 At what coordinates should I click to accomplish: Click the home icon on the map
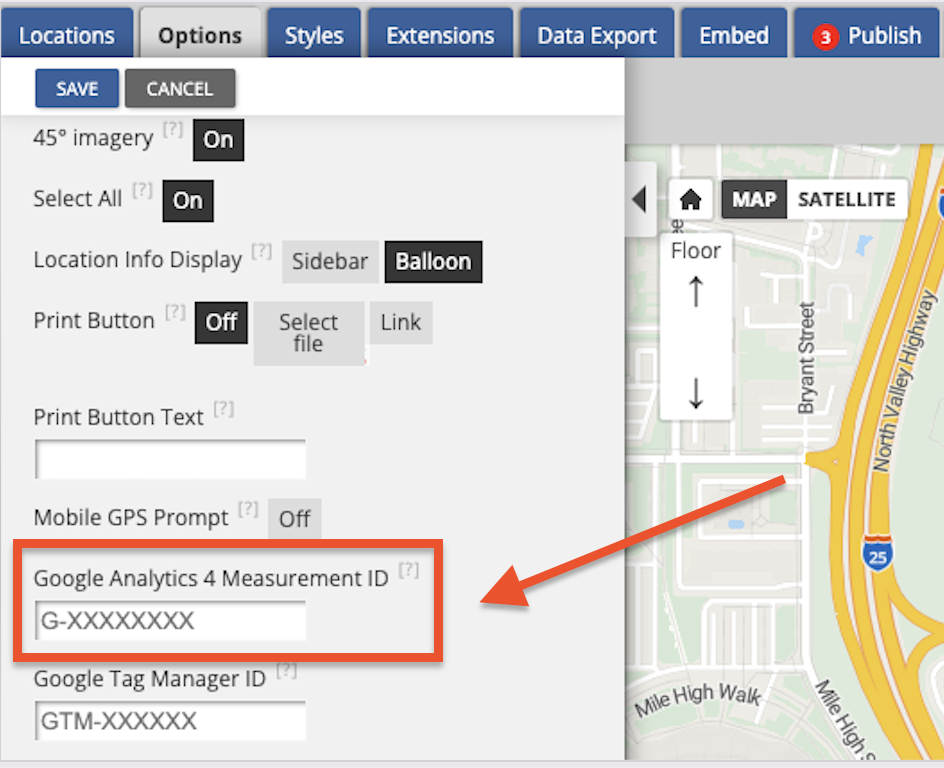click(690, 199)
